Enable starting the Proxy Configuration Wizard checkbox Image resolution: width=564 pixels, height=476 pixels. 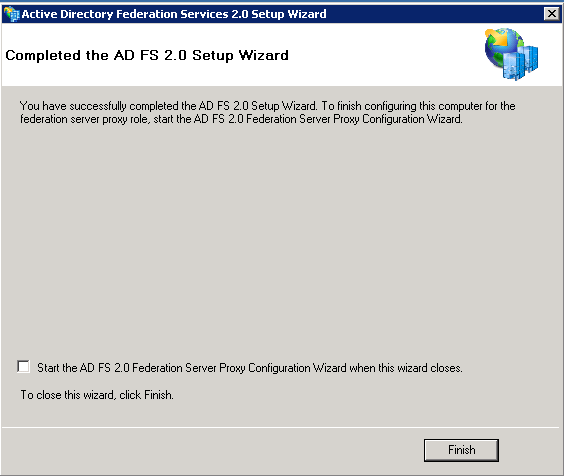pyautogui.click(x=24, y=367)
